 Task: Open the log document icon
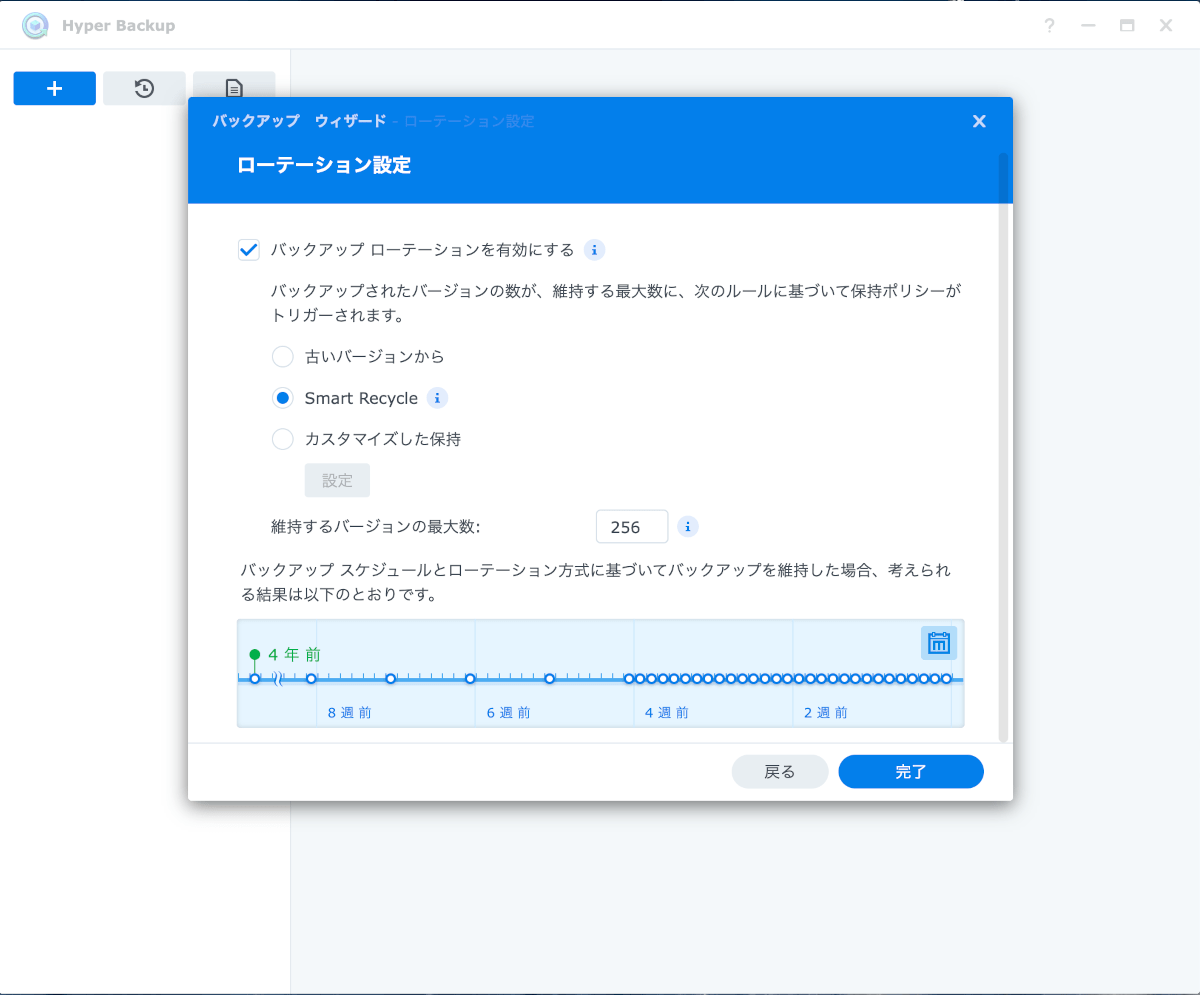[x=234, y=88]
